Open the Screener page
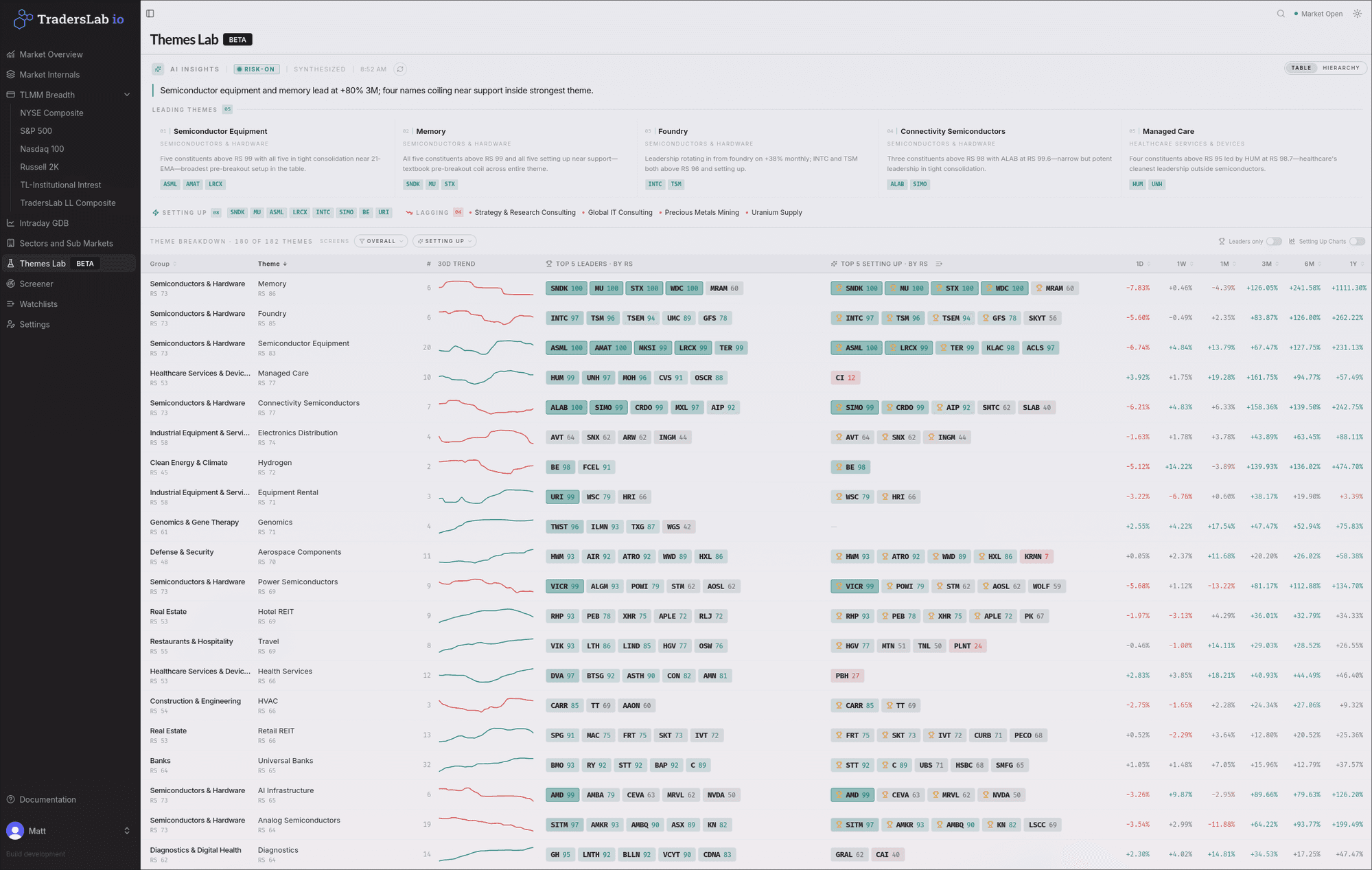1372x870 pixels. coord(36,284)
